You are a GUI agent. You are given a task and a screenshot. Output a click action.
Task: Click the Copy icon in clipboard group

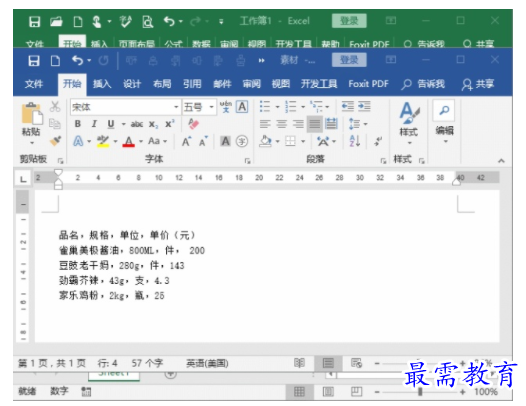pyautogui.click(x=55, y=124)
